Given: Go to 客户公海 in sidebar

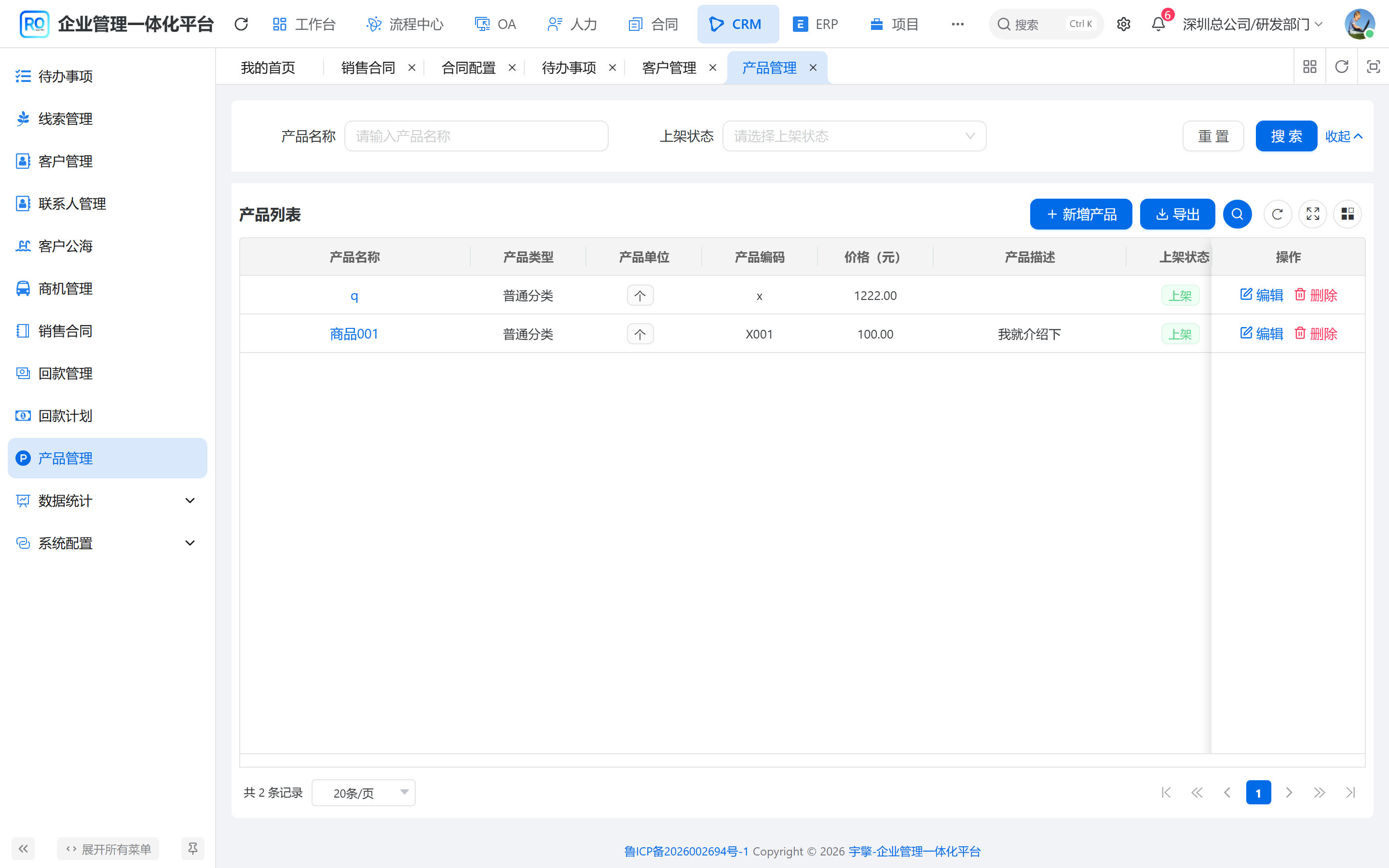Looking at the screenshot, I should click(x=108, y=246).
